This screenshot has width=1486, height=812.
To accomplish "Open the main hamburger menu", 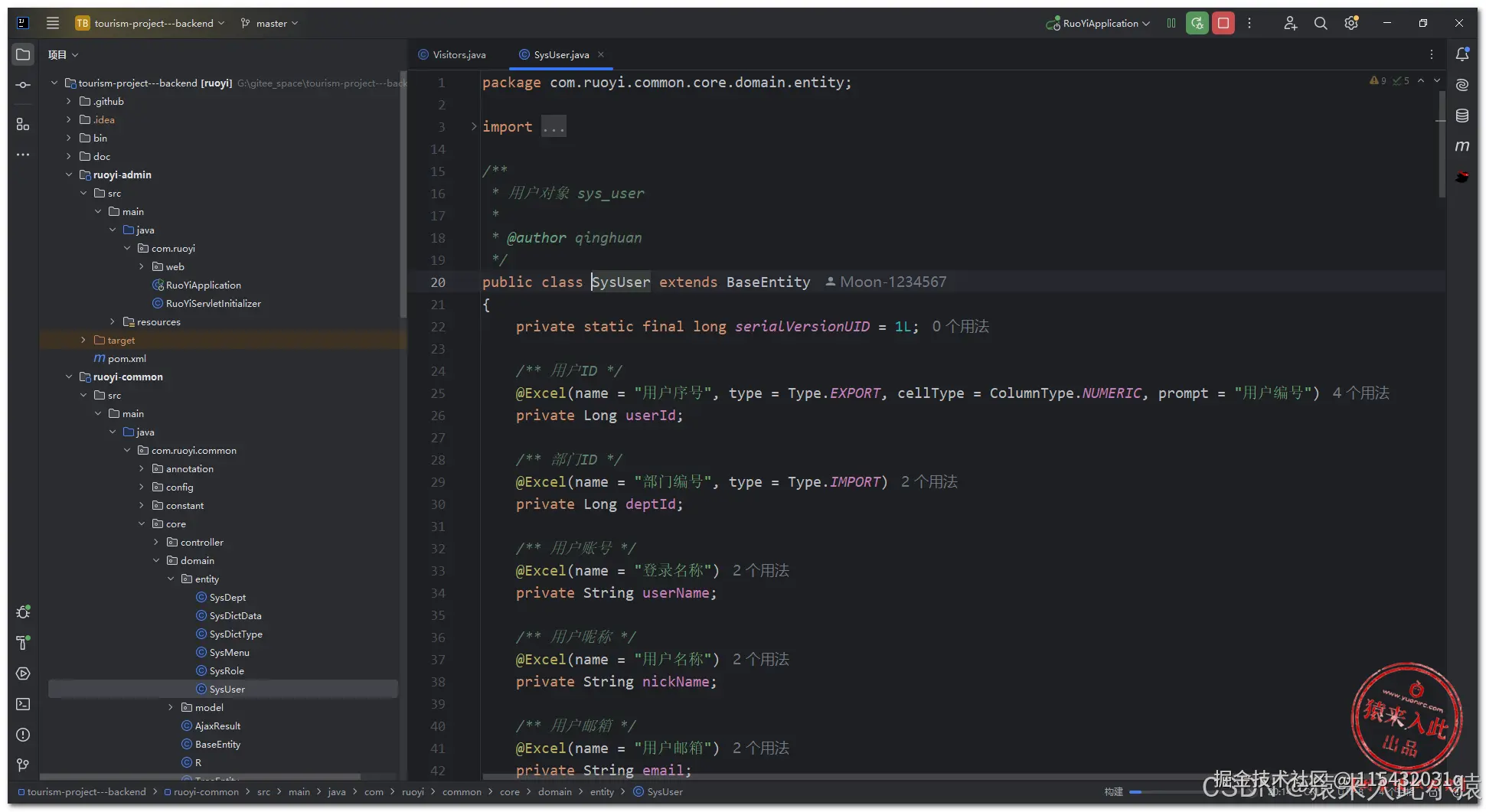I will [53, 23].
